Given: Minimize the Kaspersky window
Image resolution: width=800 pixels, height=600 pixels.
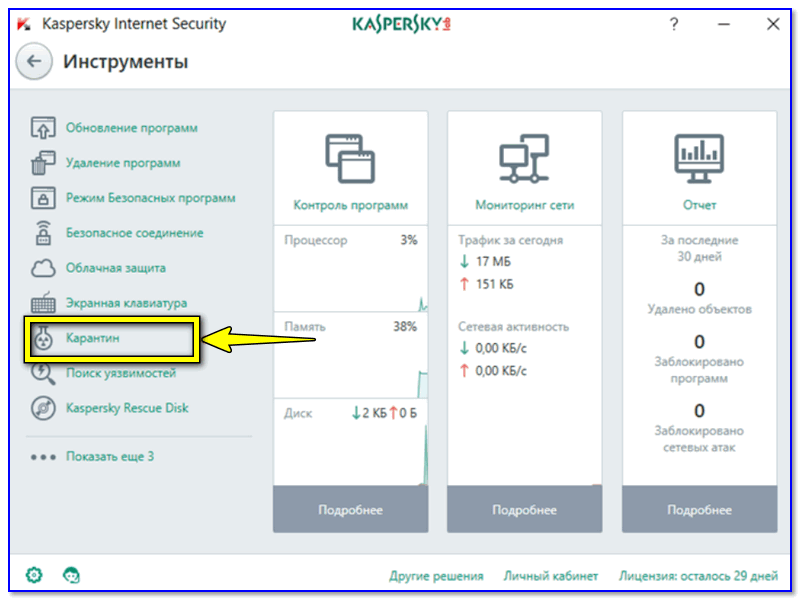Looking at the screenshot, I should (723, 24).
